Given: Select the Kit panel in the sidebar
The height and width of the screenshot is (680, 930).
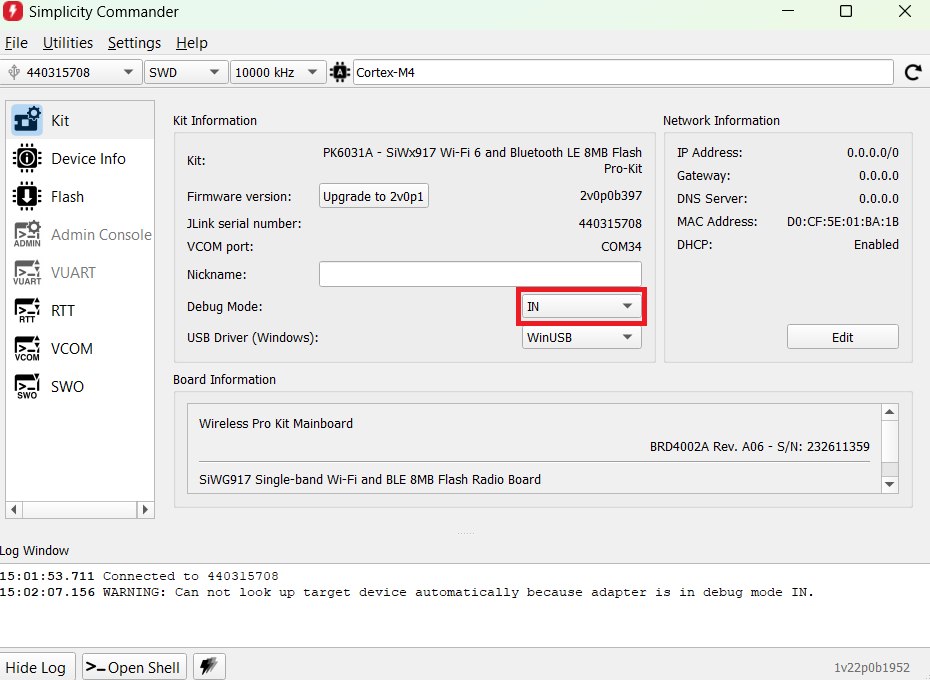Looking at the screenshot, I should coord(60,118).
